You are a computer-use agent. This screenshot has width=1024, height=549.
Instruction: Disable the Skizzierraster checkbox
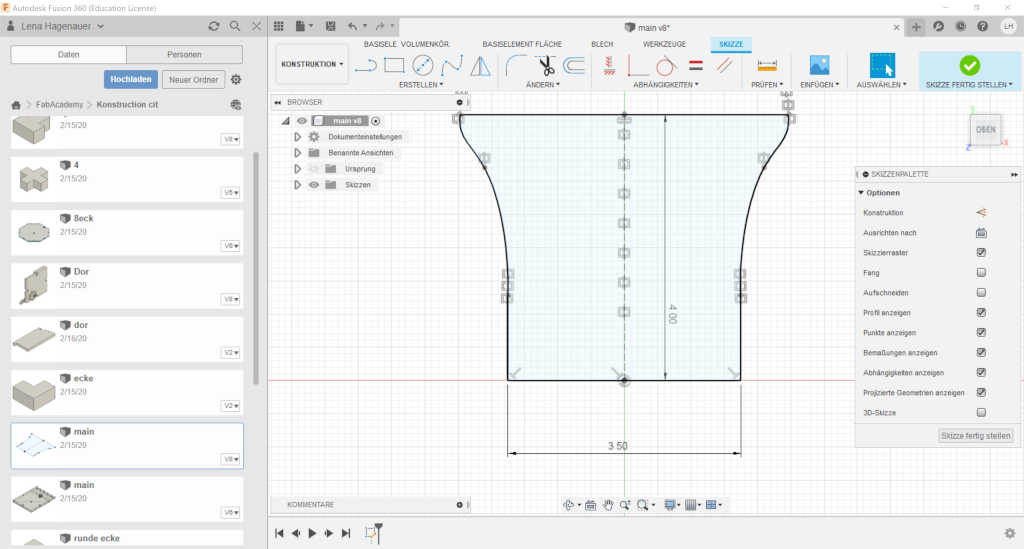click(981, 252)
